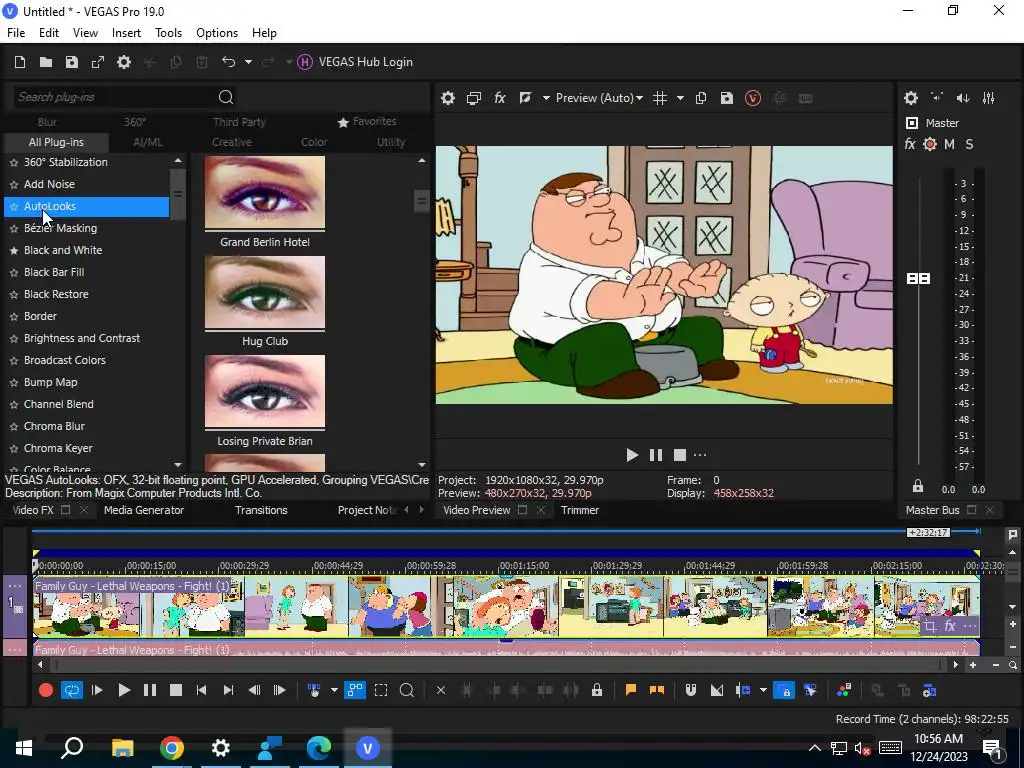
Task: Open more preview transport options
Action: (x=700, y=455)
